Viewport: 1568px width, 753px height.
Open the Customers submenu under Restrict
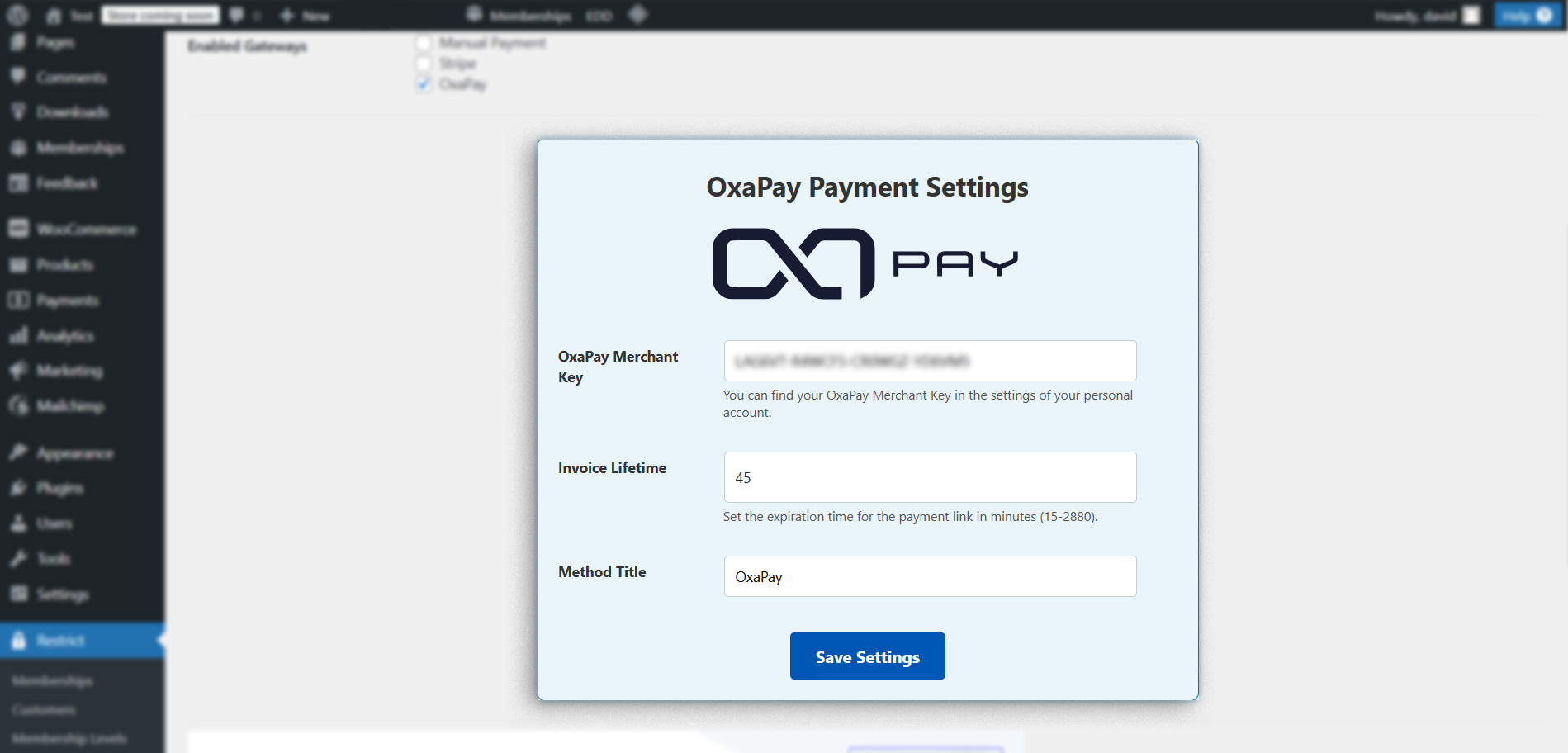pos(44,709)
